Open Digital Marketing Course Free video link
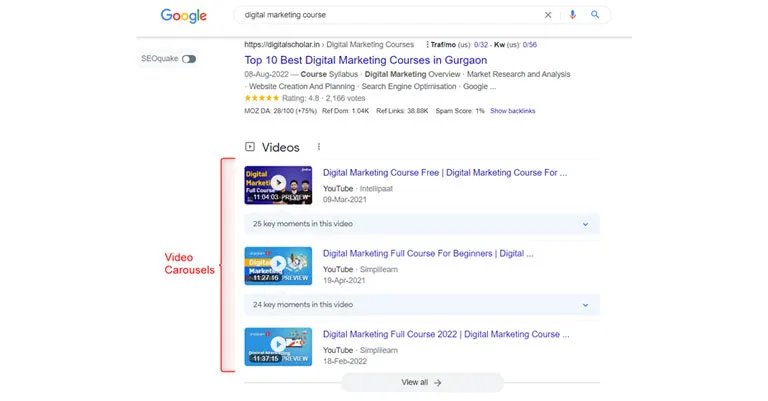The height and width of the screenshot is (401, 768). point(445,173)
